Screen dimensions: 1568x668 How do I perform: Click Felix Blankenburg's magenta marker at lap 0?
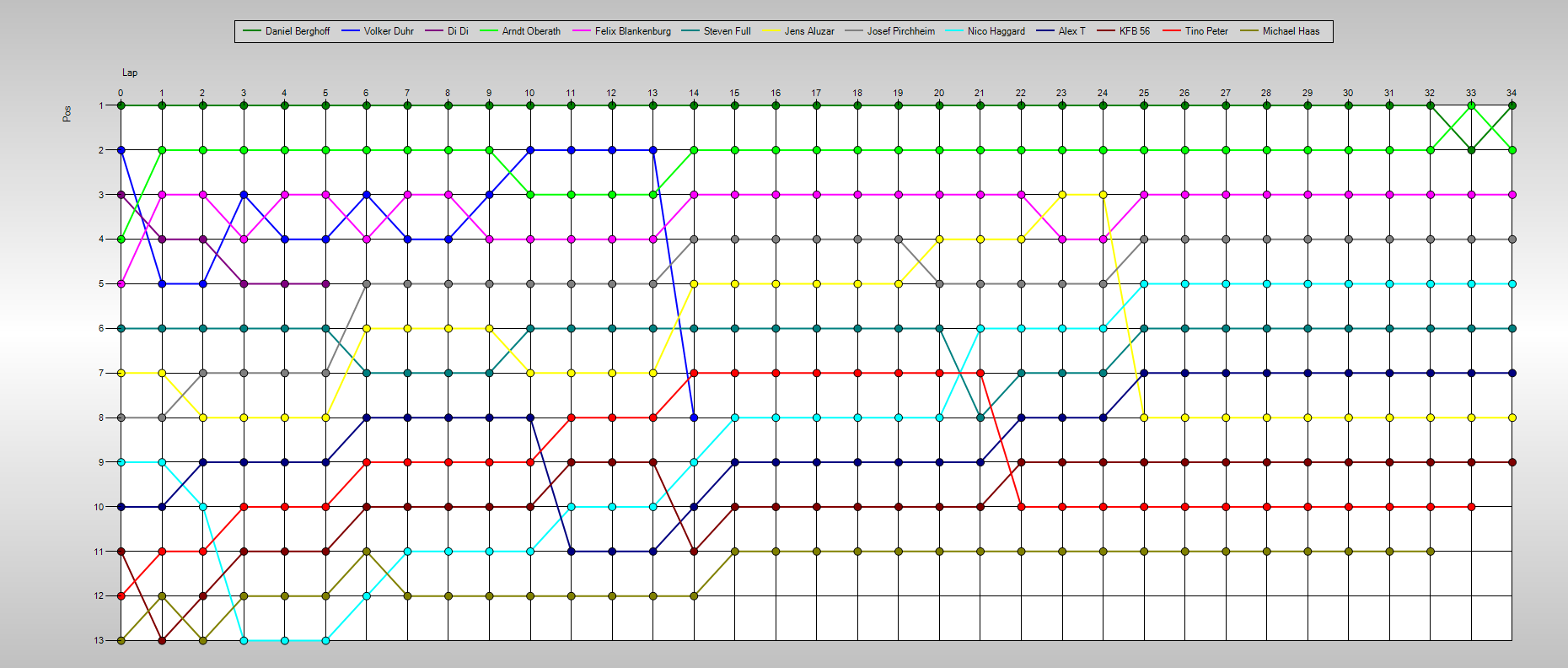[121, 283]
